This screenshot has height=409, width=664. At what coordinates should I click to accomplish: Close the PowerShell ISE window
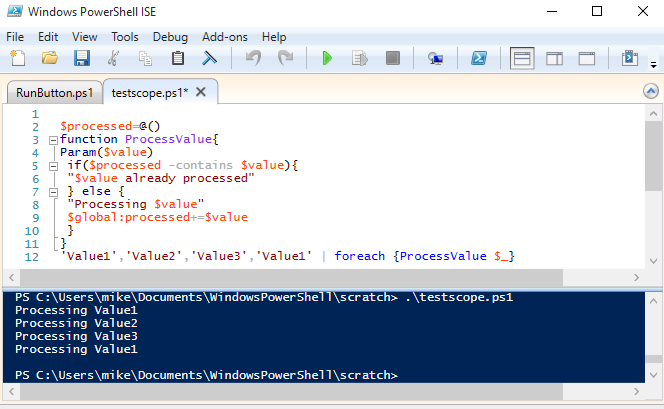tap(643, 11)
